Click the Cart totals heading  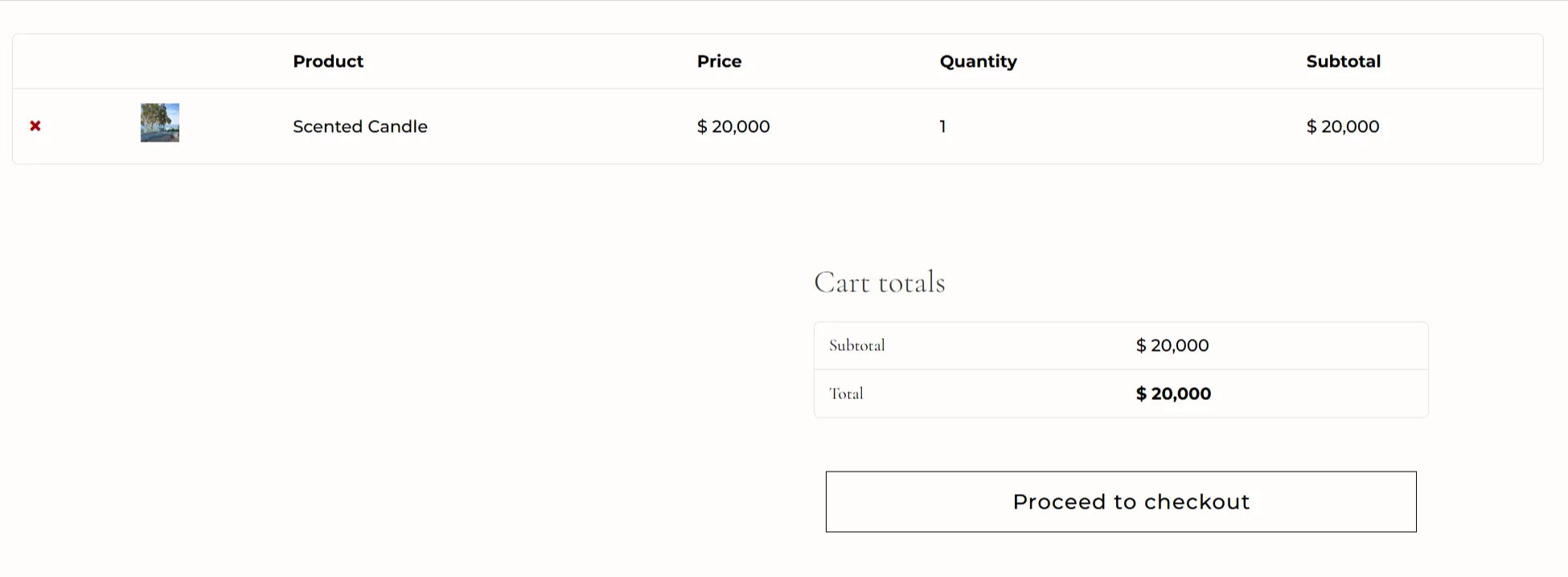click(880, 282)
